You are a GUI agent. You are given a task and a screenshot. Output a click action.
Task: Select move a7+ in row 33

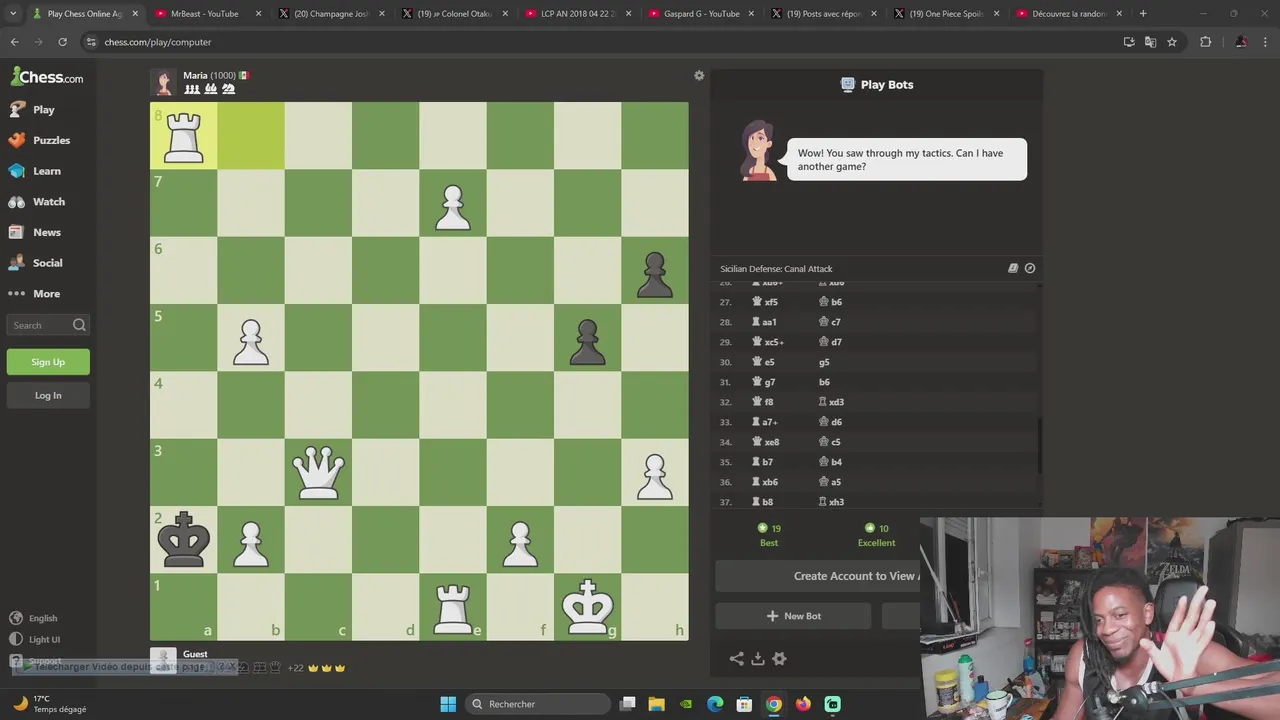(765, 422)
